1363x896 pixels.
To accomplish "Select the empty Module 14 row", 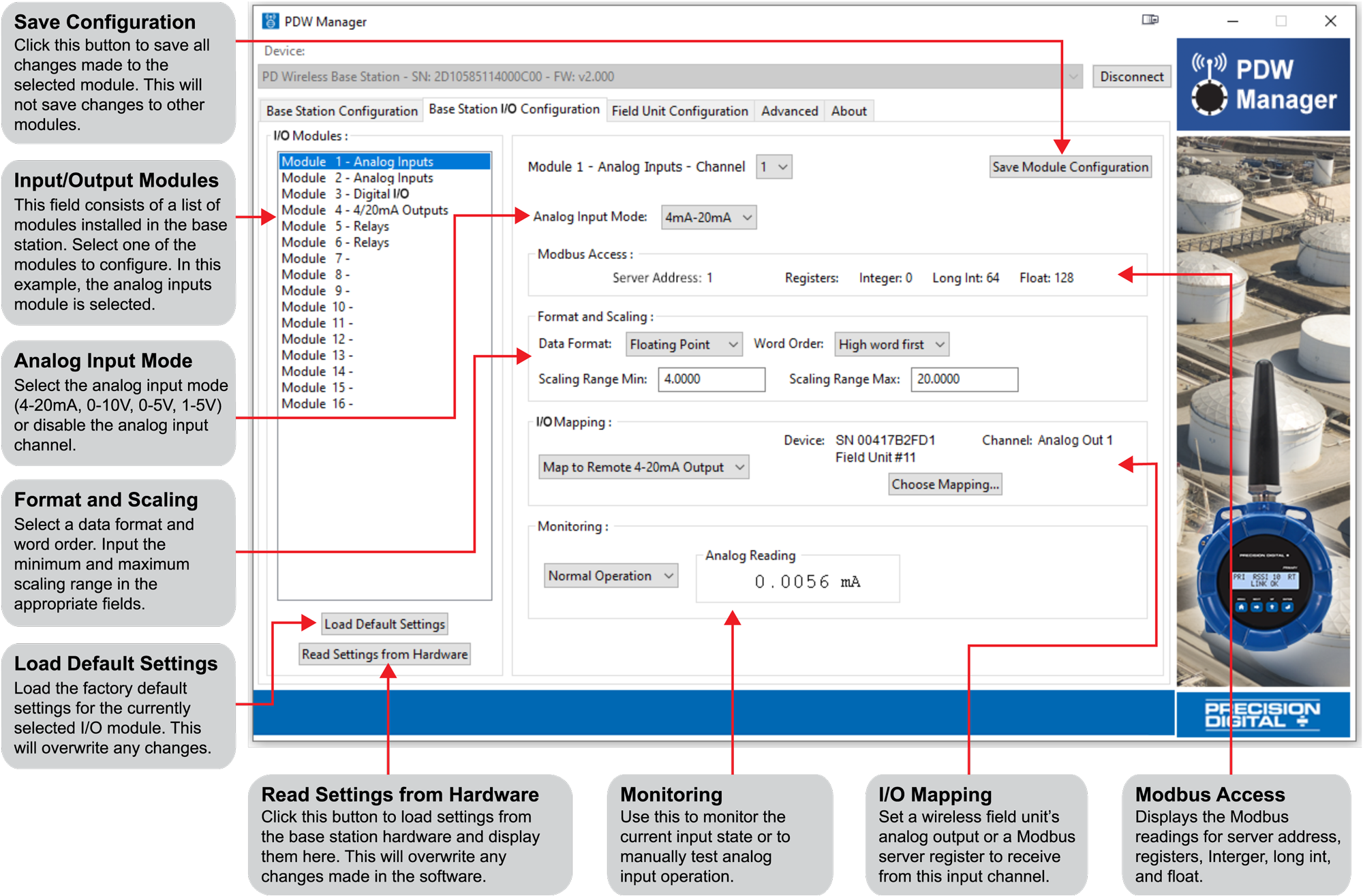I will [384, 372].
